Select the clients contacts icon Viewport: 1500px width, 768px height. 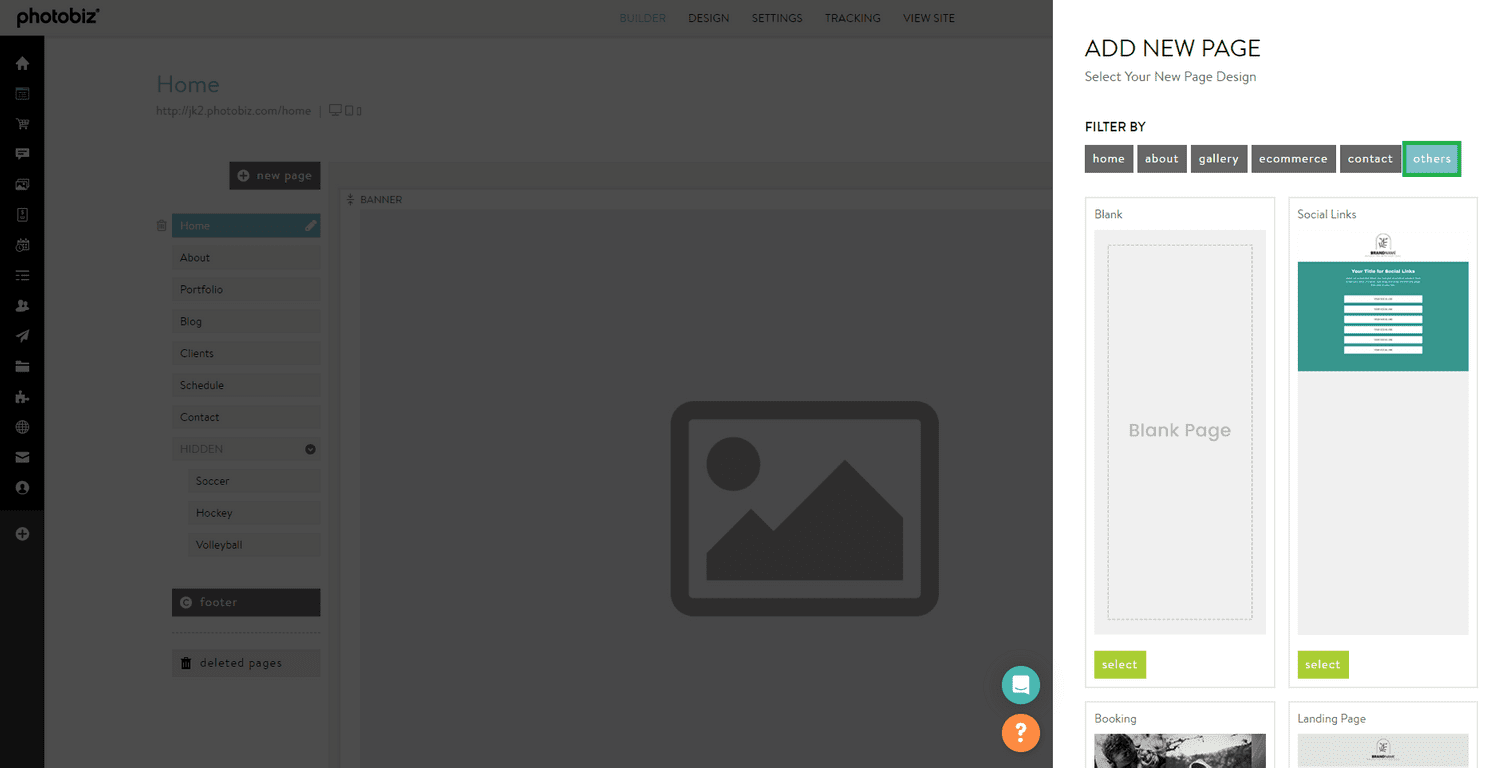point(22,305)
